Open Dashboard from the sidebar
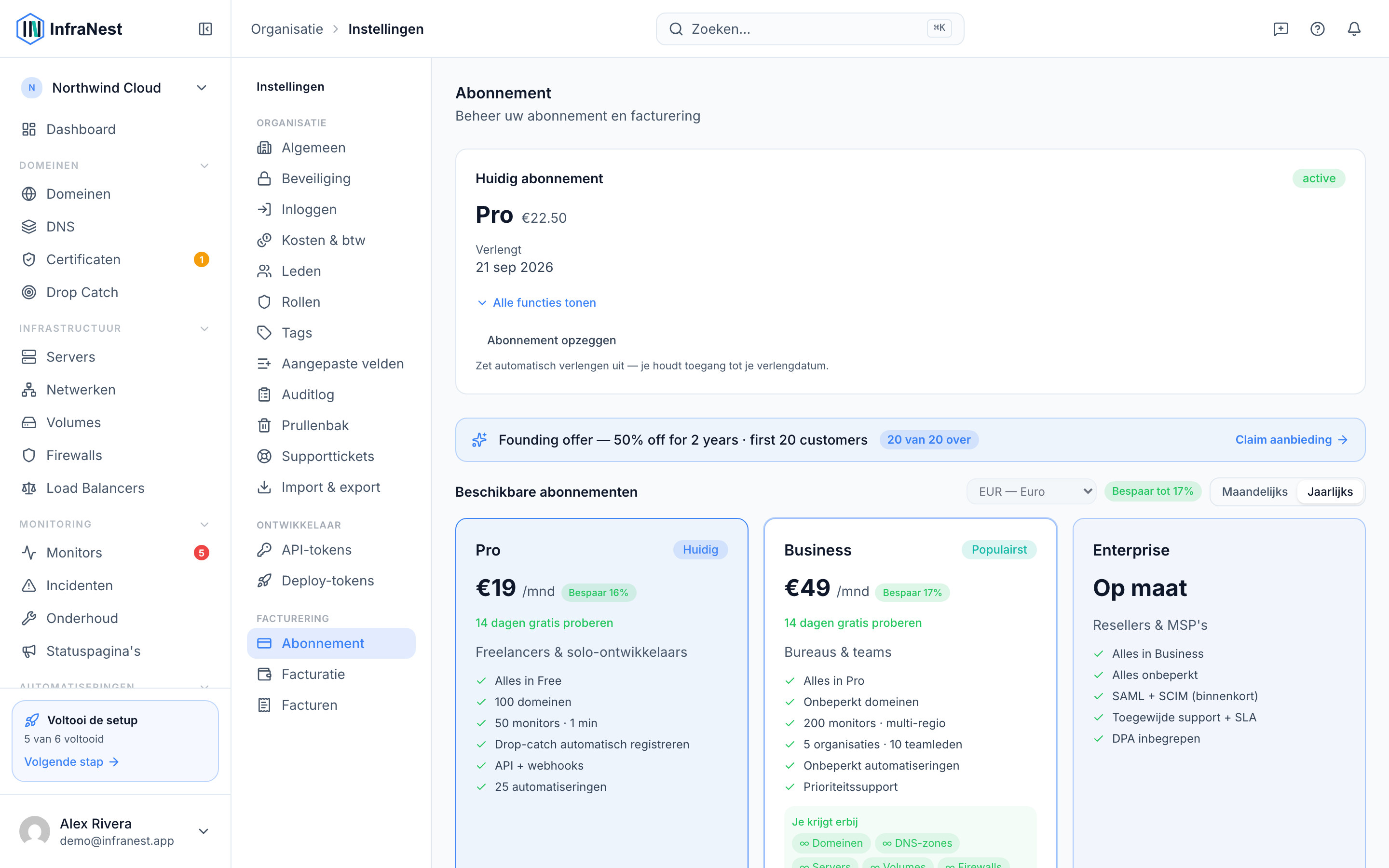This screenshot has height=868, width=1389. tap(115, 129)
